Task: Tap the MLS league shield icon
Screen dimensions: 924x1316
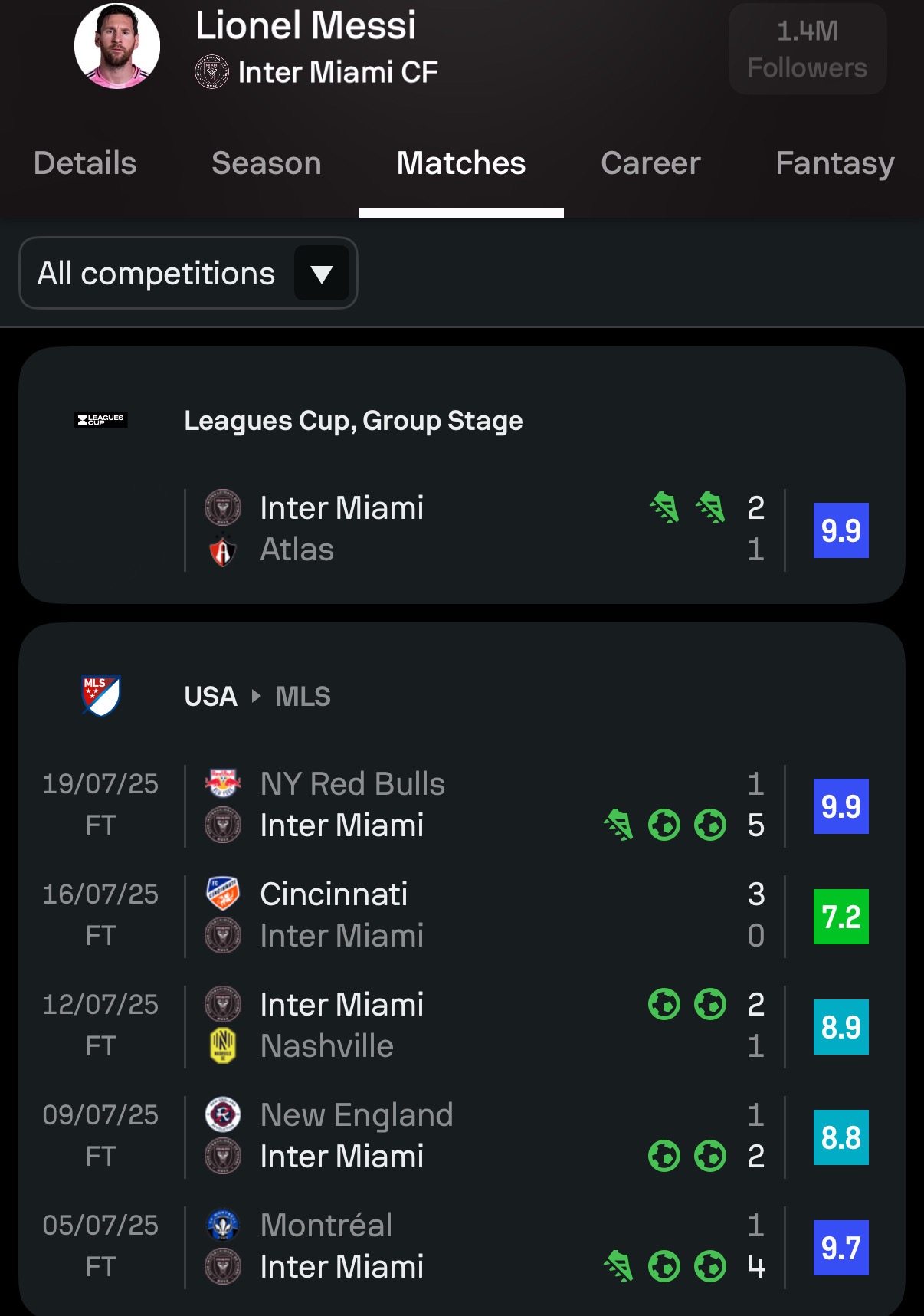Action: click(101, 695)
